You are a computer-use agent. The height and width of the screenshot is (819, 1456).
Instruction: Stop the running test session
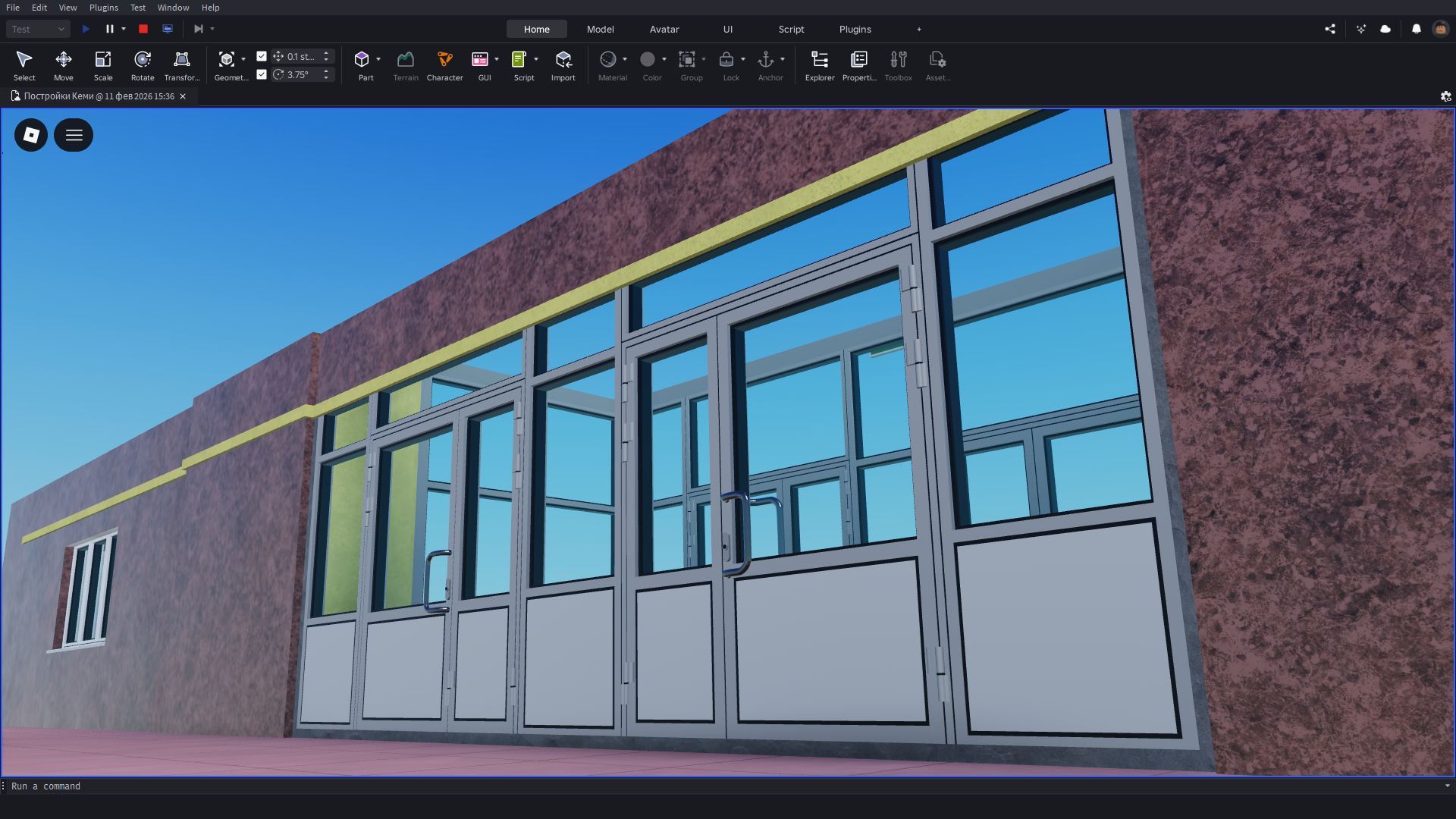[x=143, y=29]
